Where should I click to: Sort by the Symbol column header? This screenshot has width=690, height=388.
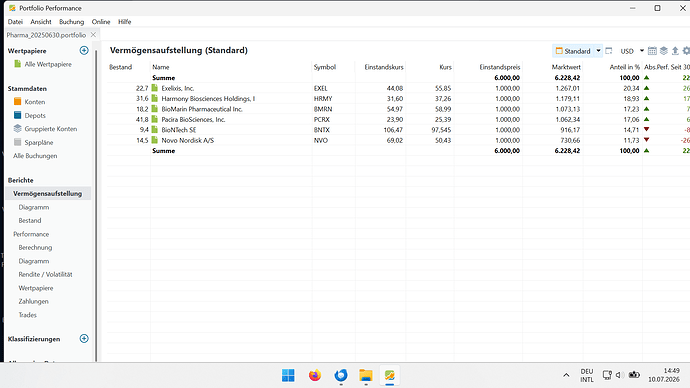coord(325,67)
